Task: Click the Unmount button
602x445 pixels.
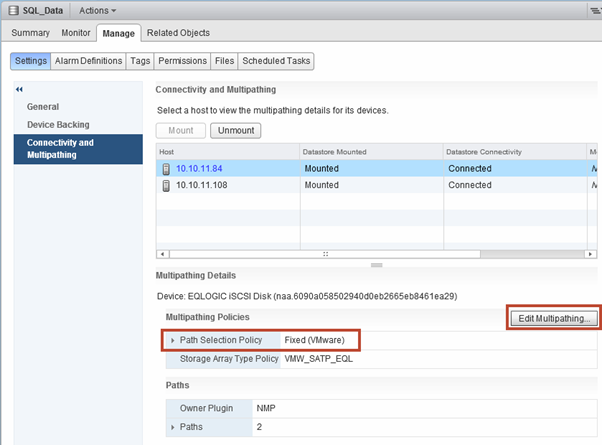Action: [x=236, y=131]
